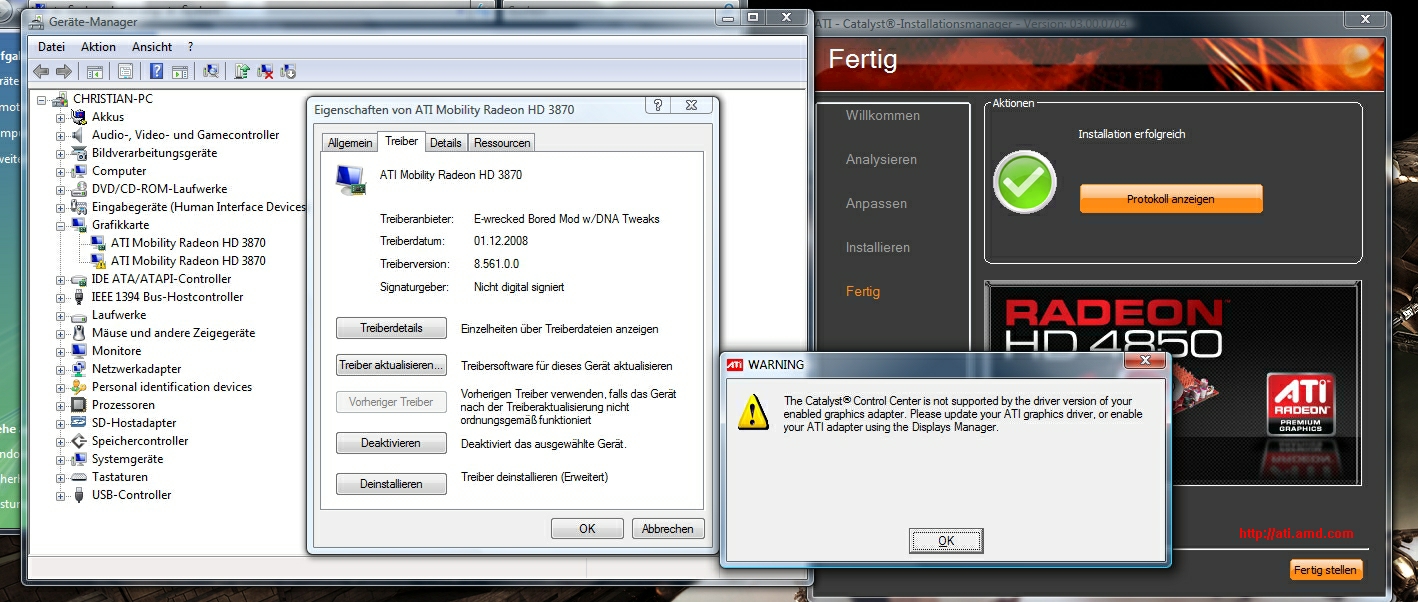The image size is (1418, 602).
Task: Select the Speichercontroller icon in tree
Action: click(79, 441)
